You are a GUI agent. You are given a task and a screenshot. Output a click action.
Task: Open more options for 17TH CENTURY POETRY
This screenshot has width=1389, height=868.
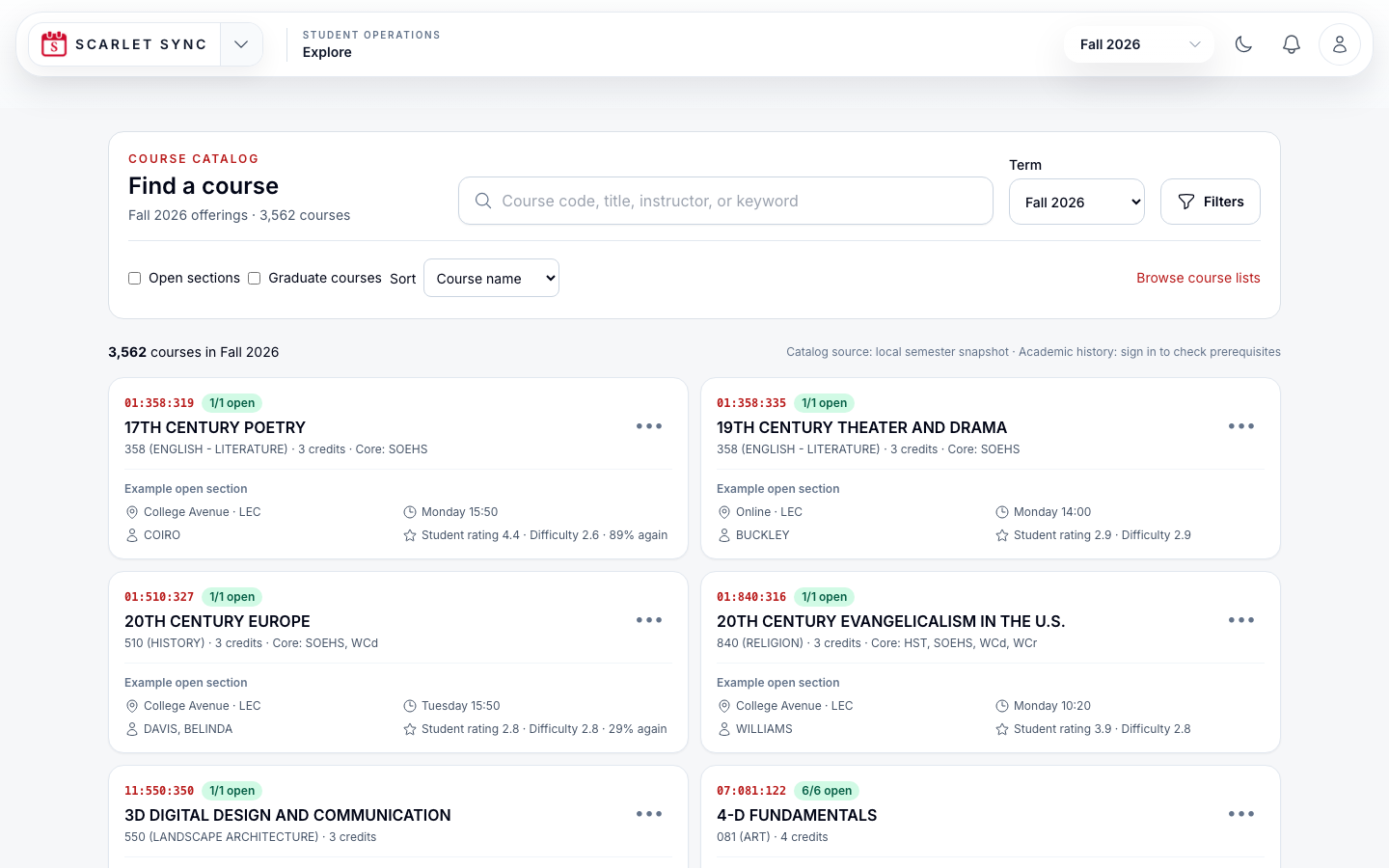point(649,426)
